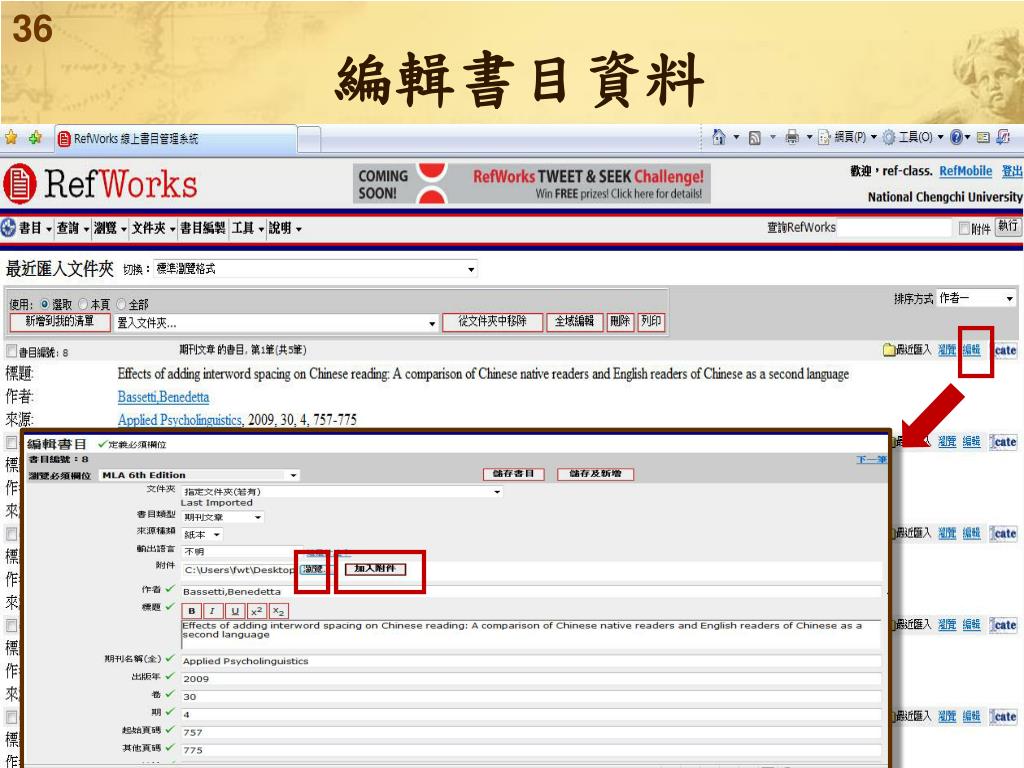Image resolution: width=1024 pixels, height=768 pixels.
Task: Click the 儲存書目 button
Action: pos(513,473)
